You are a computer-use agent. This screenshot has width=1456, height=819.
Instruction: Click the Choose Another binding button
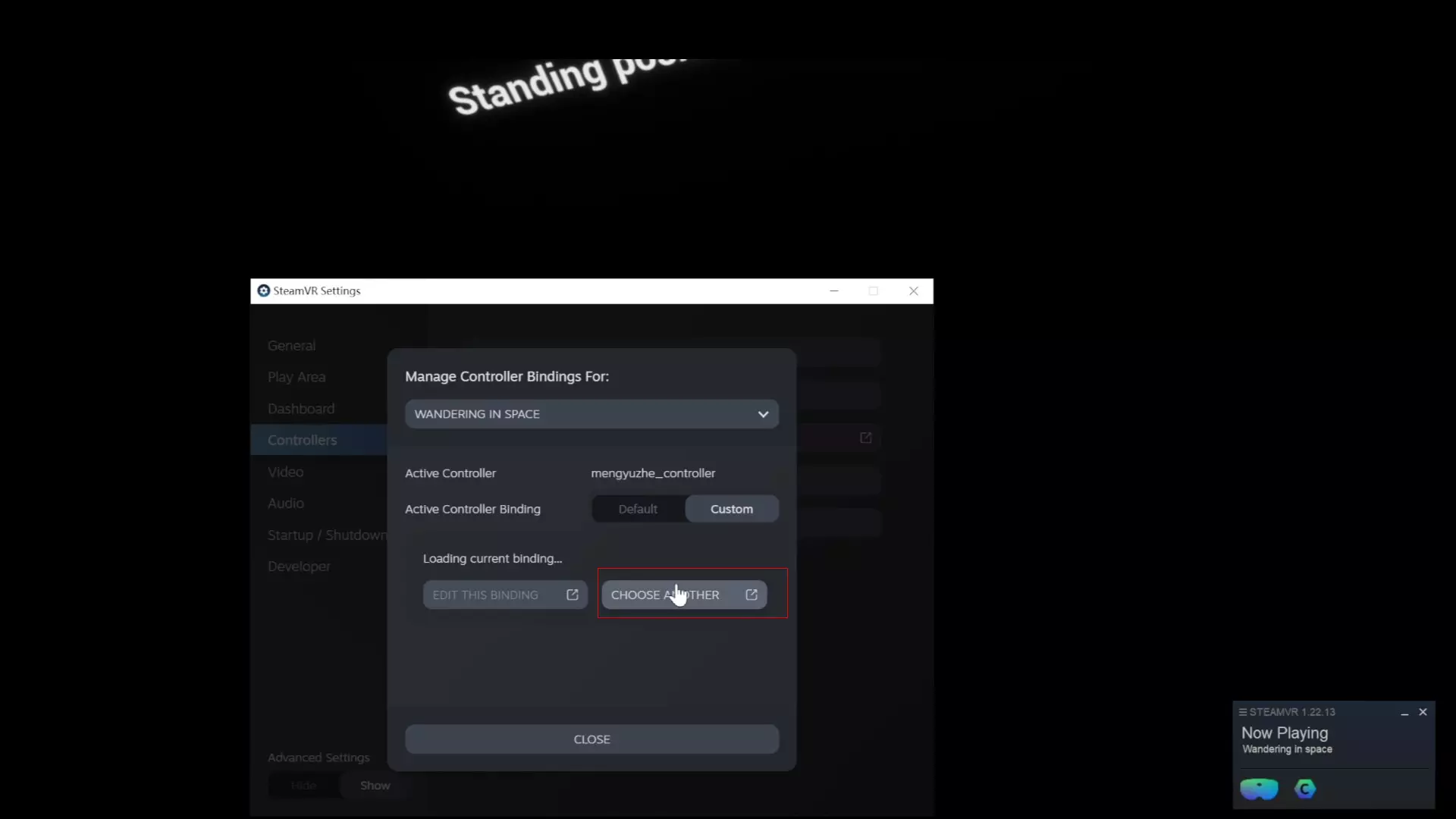click(x=665, y=595)
